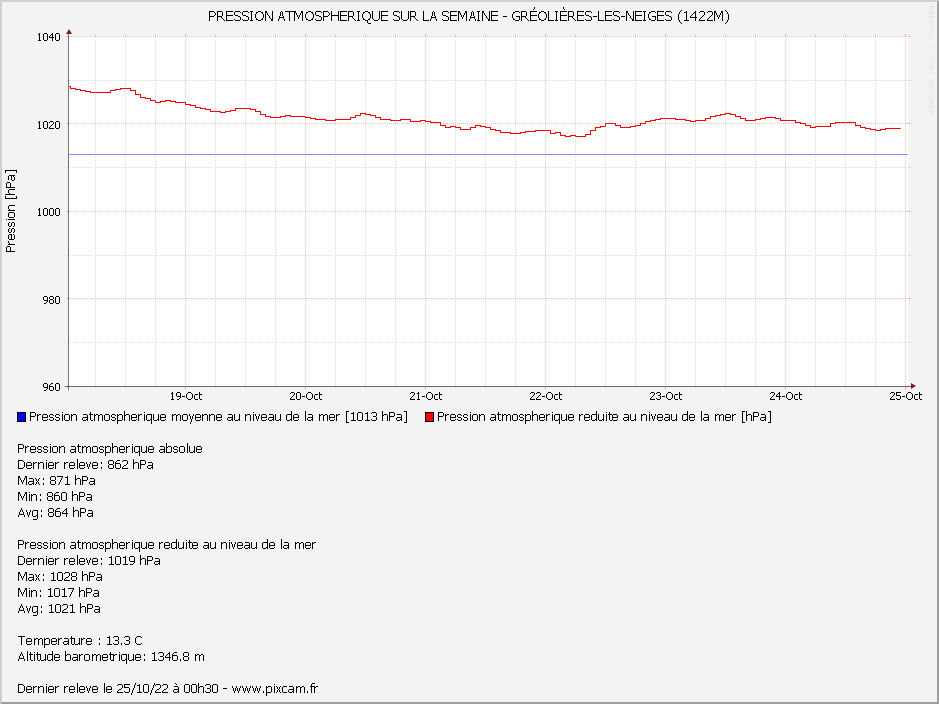This screenshot has width=939, height=704.
Task: Click the 'Pression atmospherique absolue' heading
Action: click(110, 449)
